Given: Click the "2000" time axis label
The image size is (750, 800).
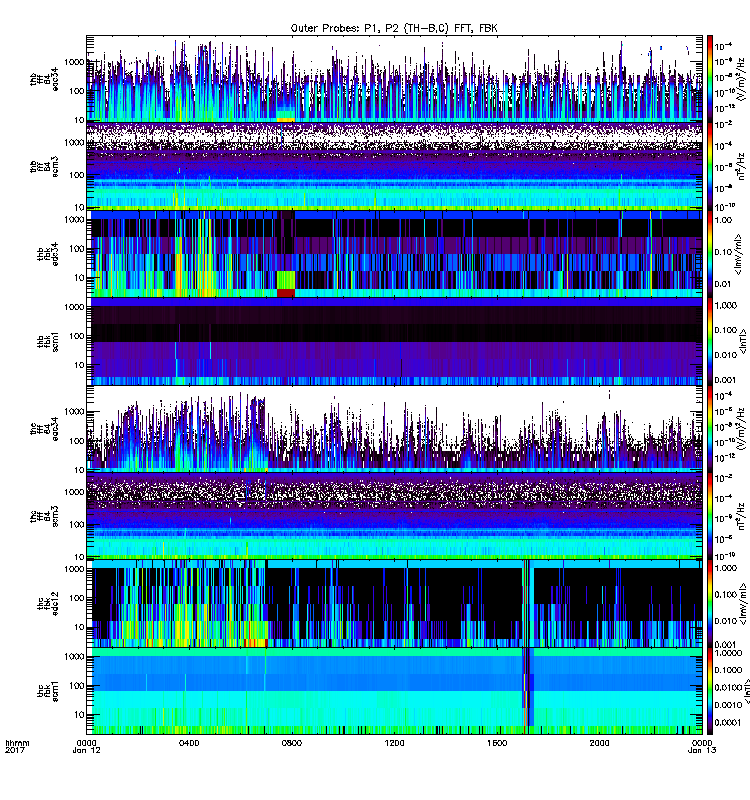Looking at the screenshot, I should pos(599,743).
